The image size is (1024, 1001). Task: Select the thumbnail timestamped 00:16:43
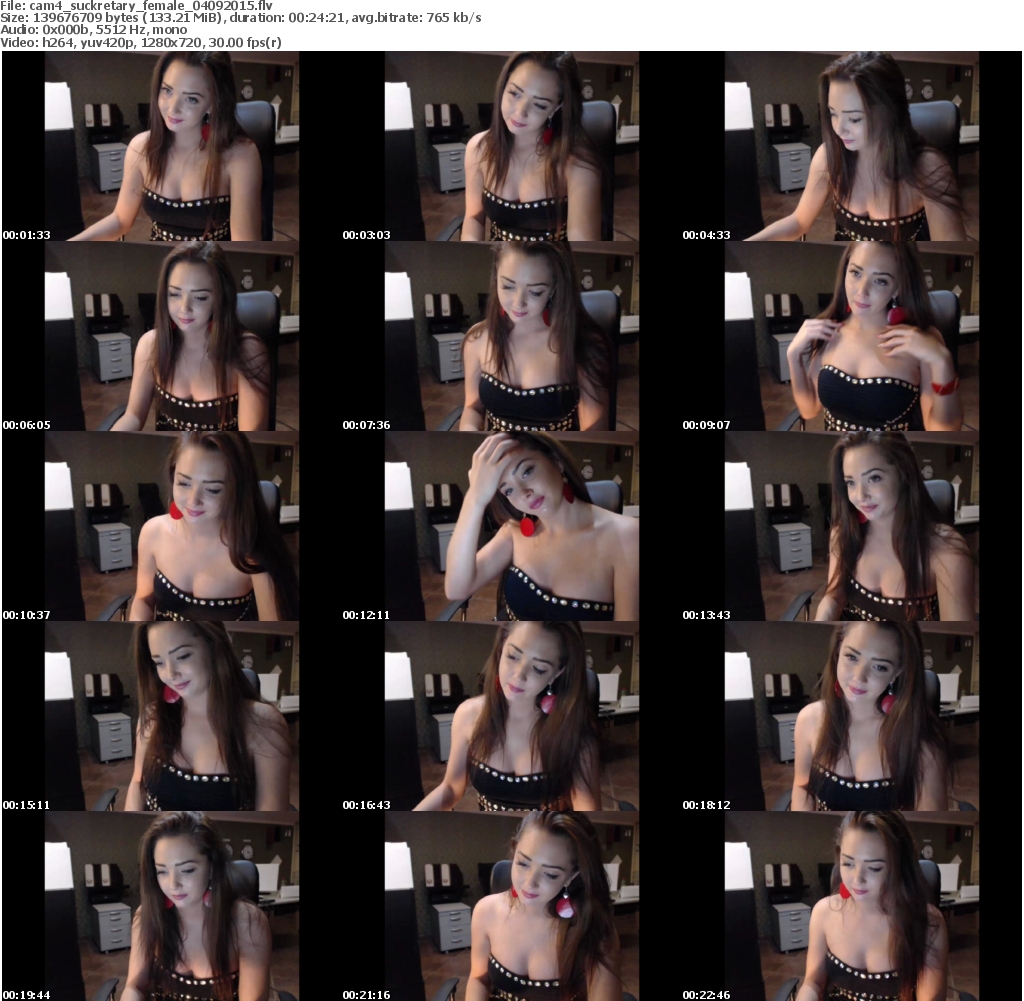pyautogui.click(x=511, y=717)
